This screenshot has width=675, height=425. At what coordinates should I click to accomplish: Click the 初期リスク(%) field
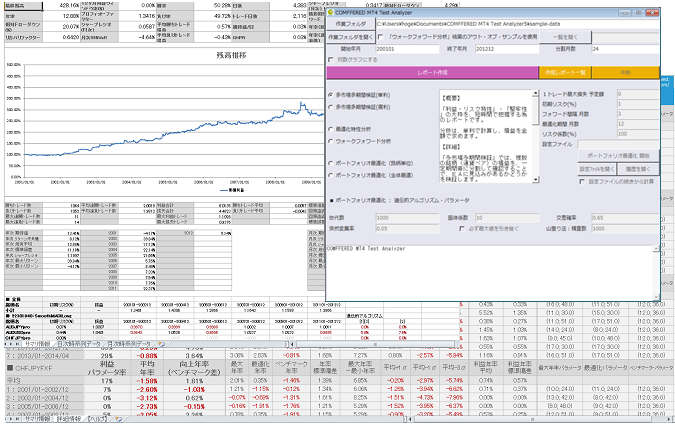tap(638, 104)
